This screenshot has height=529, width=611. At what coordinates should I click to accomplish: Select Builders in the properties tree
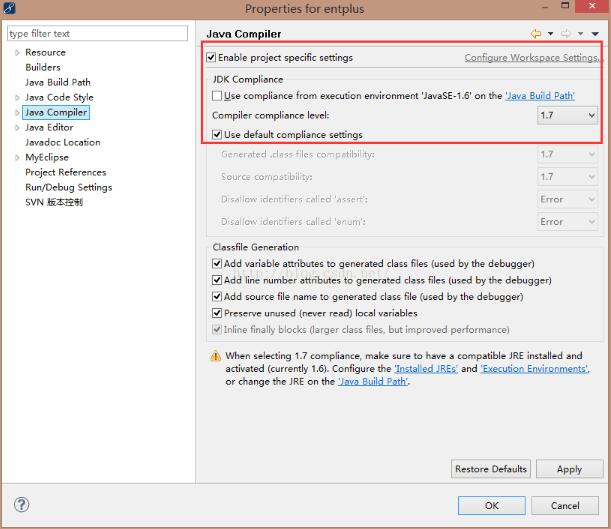(x=43, y=67)
